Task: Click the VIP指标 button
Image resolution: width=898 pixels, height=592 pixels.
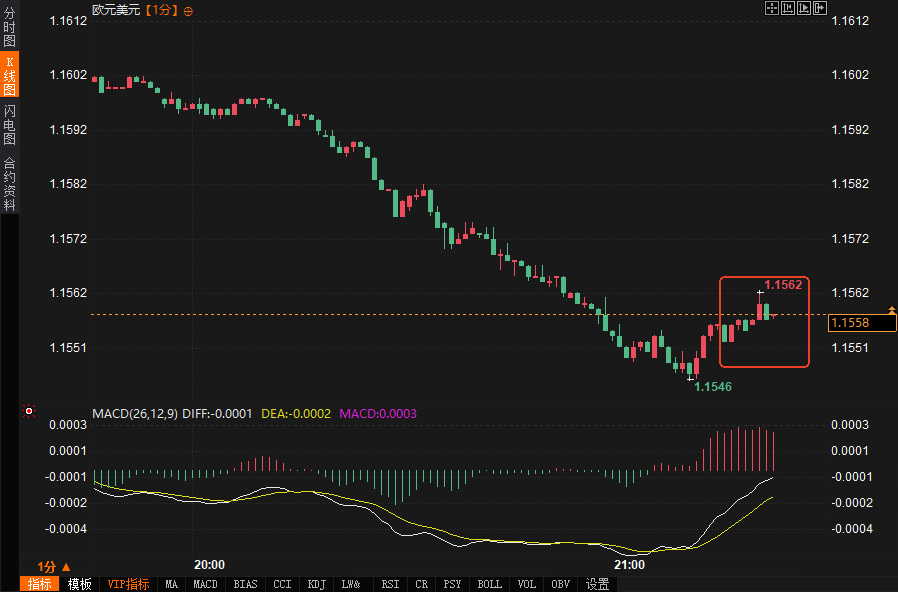Action: [x=128, y=584]
